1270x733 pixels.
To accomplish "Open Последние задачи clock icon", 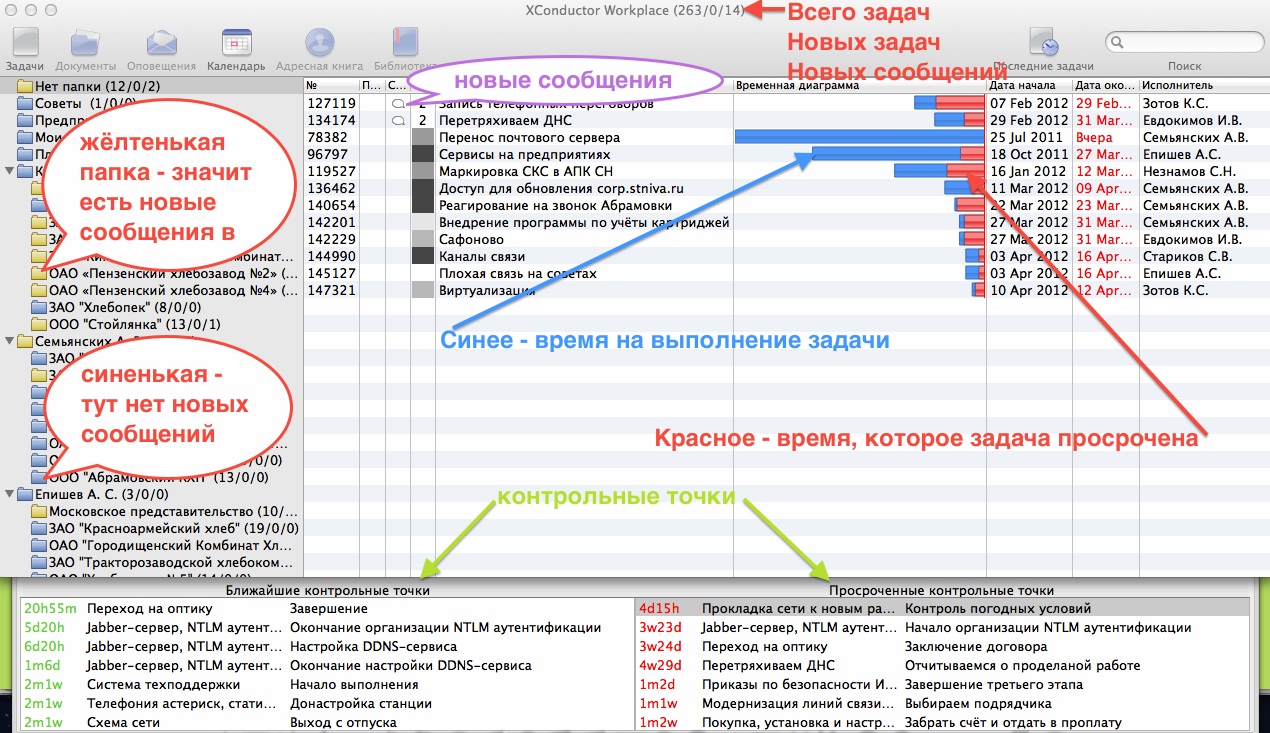I will pos(1045,45).
